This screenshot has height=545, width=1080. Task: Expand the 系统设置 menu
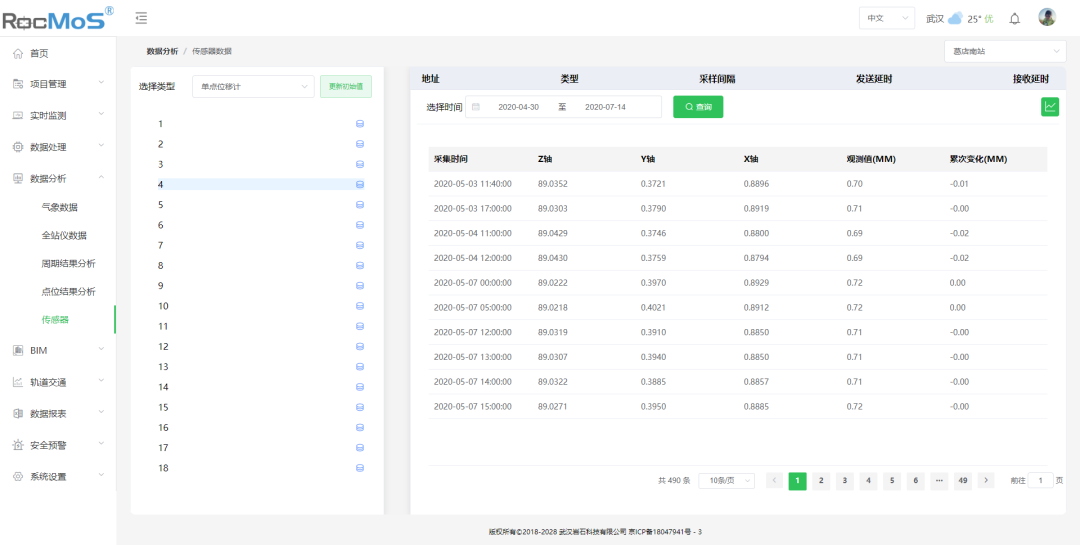(58, 476)
